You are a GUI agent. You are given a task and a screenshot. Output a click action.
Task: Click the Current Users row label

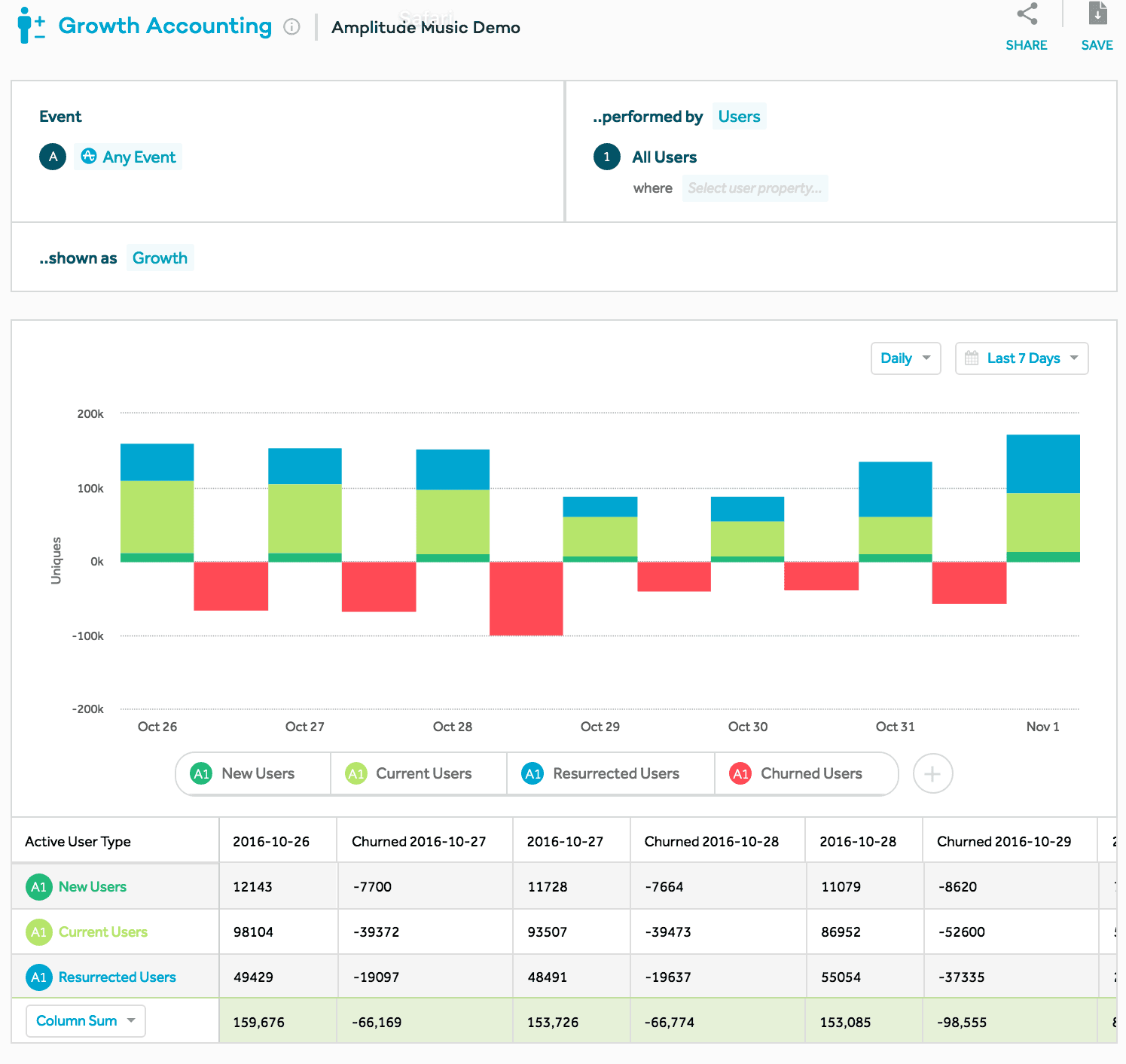point(102,931)
